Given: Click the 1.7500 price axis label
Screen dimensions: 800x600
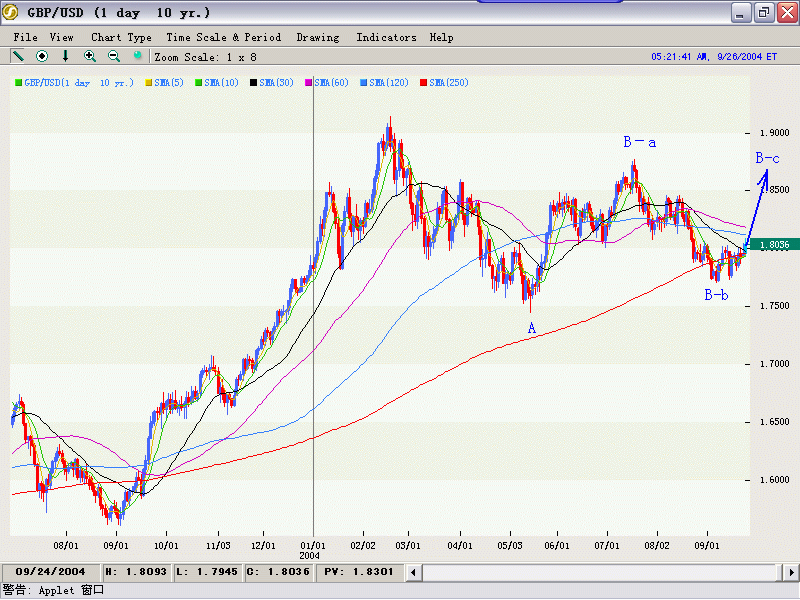Looking at the screenshot, I should (774, 306).
